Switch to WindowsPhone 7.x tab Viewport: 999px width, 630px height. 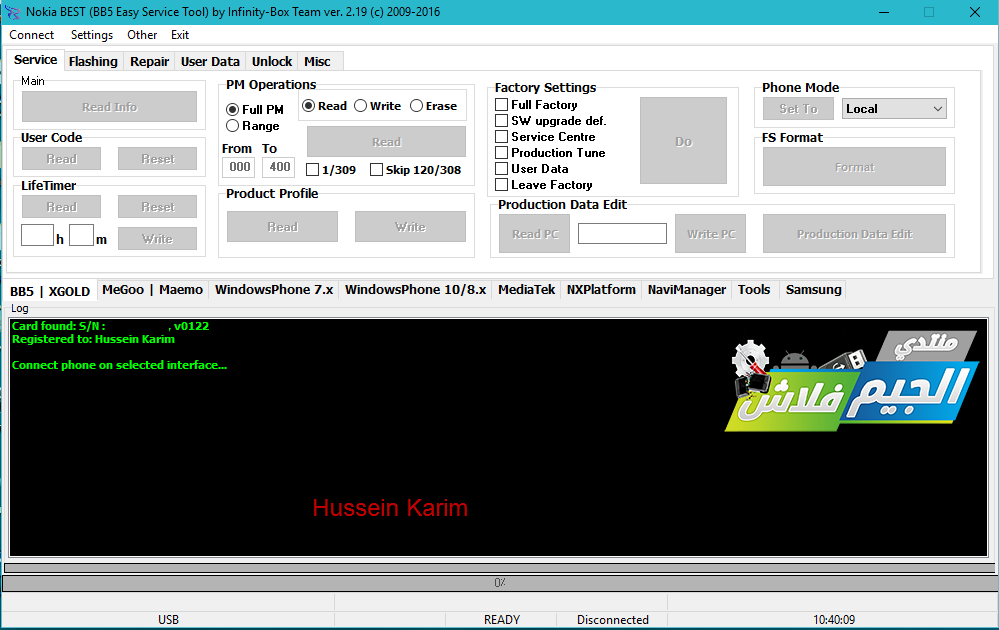(274, 290)
